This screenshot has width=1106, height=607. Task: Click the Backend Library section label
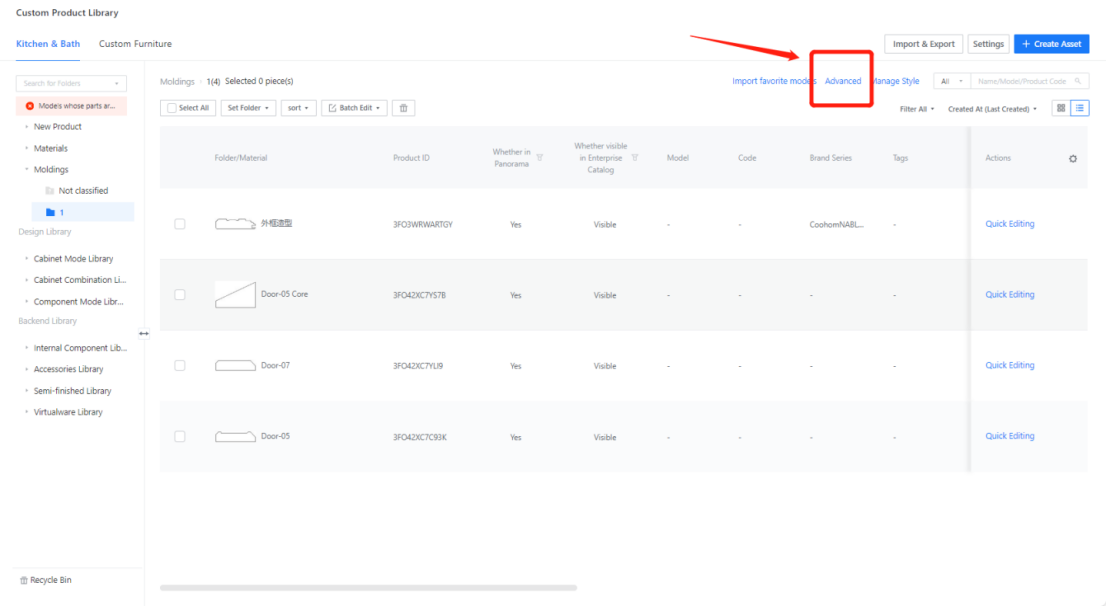47,321
